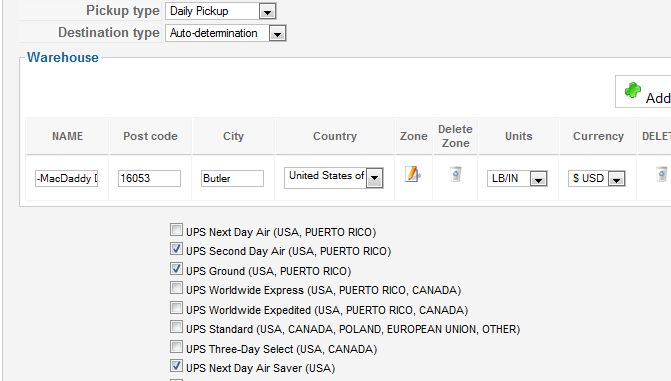Open the Units LB/IN dropdown
The height and width of the screenshot is (381, 671).
click(x=517, y=179)
